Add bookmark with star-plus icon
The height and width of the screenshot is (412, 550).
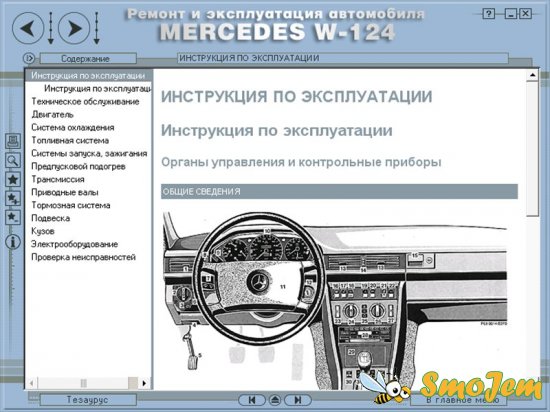coord(13,198)
